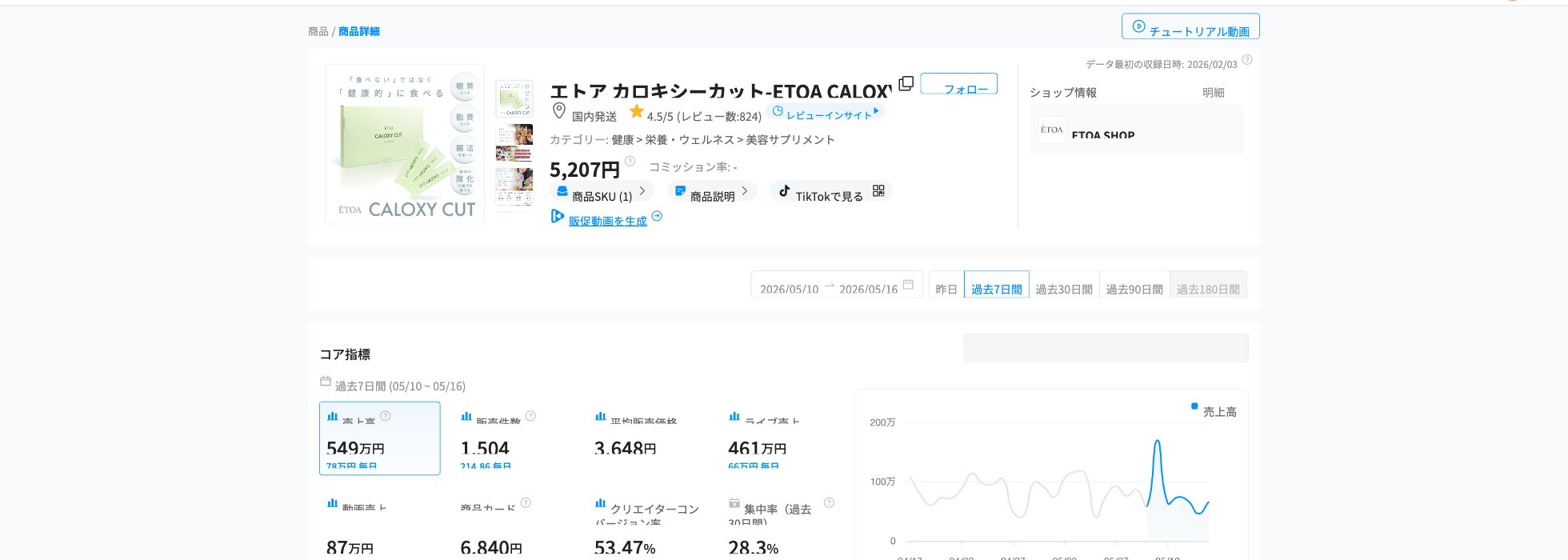Select the 昨日 date tab

946,284
